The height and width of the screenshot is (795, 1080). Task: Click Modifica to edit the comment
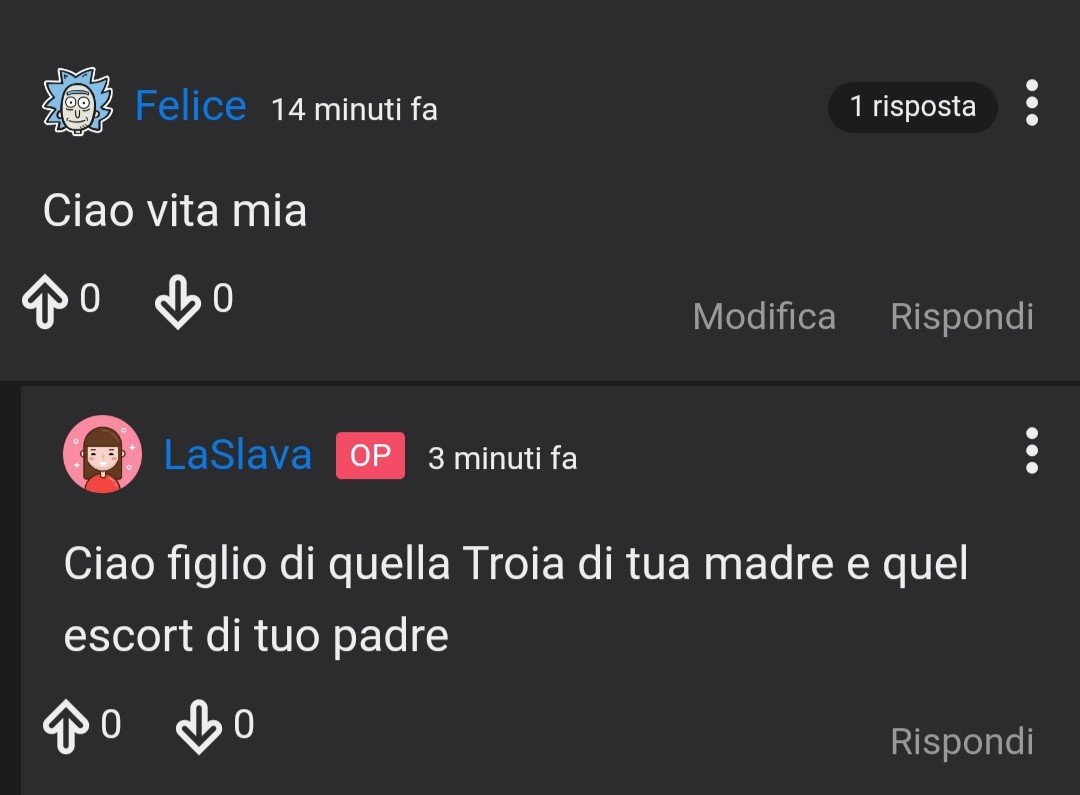click(765, 316)
